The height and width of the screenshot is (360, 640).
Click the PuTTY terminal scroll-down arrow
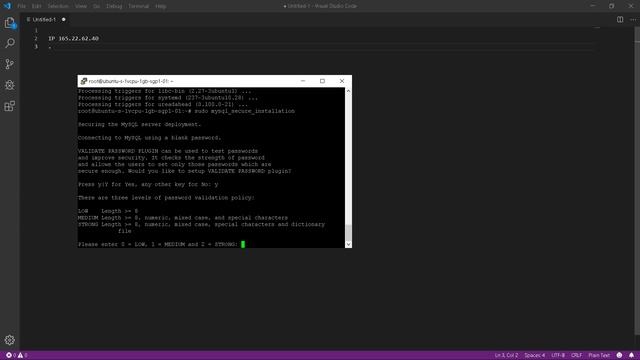tap(348, 244)
